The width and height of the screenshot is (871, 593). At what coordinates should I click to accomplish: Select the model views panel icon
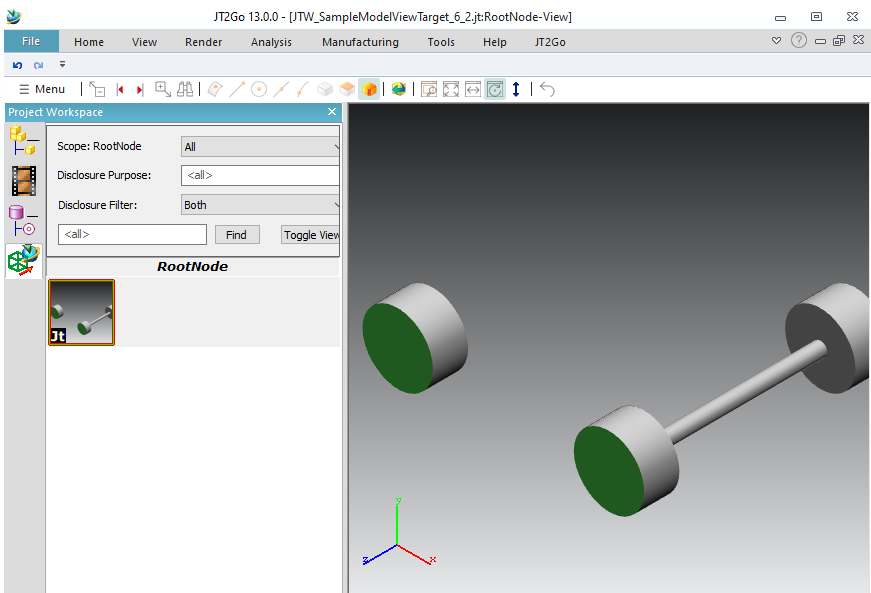click(x=24, y=260)
